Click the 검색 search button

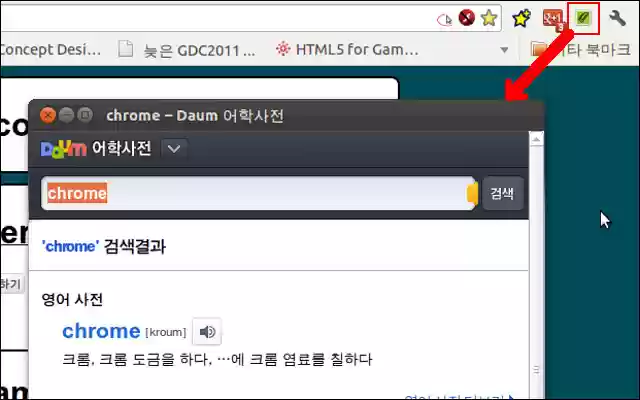click(x=502, y=193)
